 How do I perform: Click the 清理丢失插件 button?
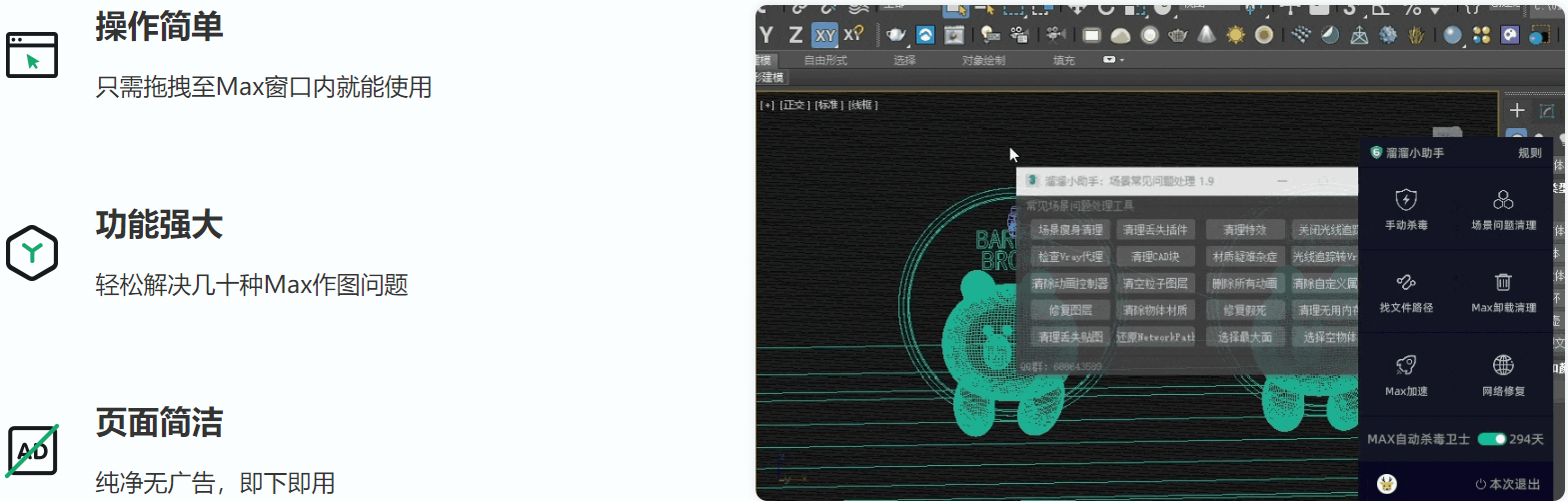[1155, 230]
